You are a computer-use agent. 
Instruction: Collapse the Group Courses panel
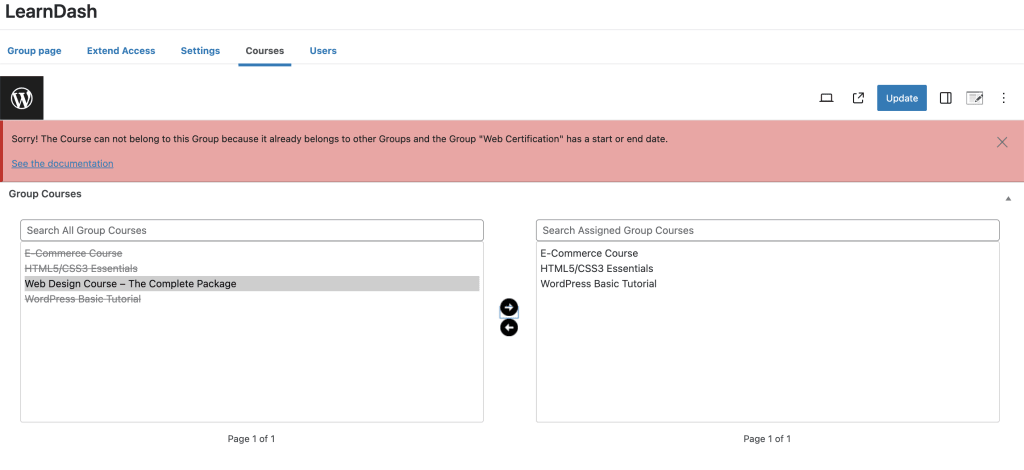[1008, 198]
